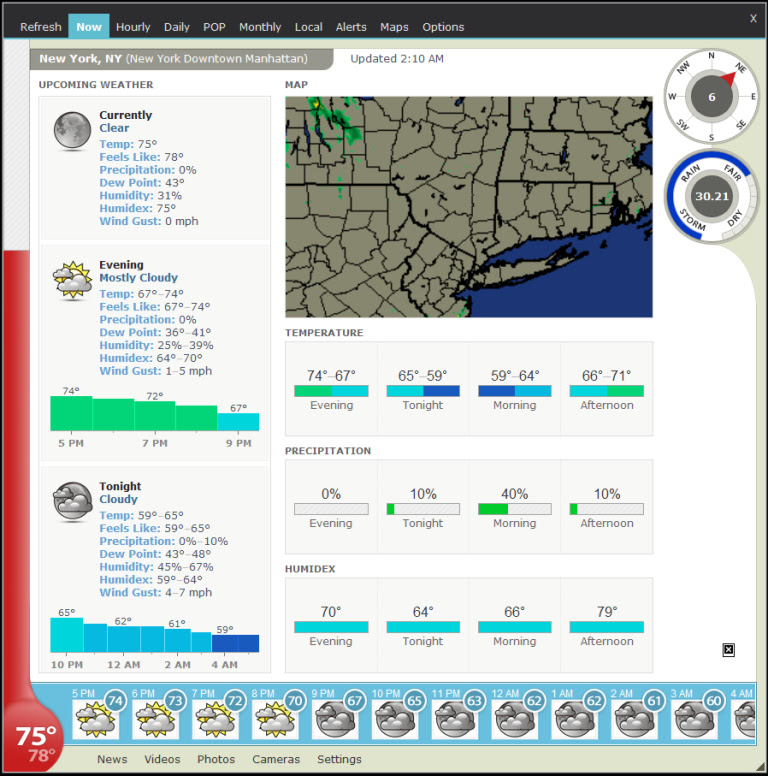Click the Evening temperature bar 74°–67°
Viewport: 768px width, 776px height.
tap(331, 390)
